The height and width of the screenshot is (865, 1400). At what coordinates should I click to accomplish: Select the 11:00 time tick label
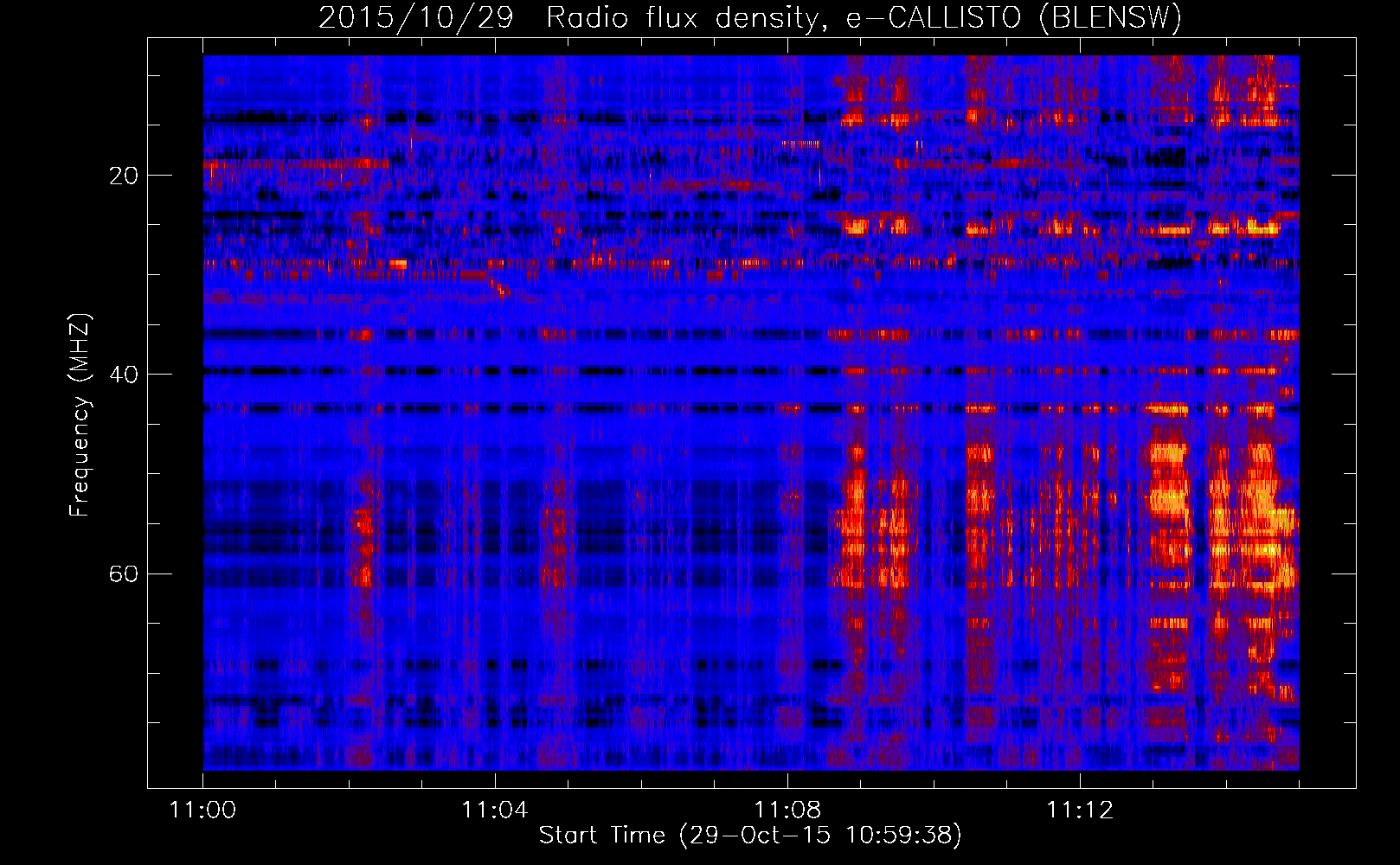203,811
